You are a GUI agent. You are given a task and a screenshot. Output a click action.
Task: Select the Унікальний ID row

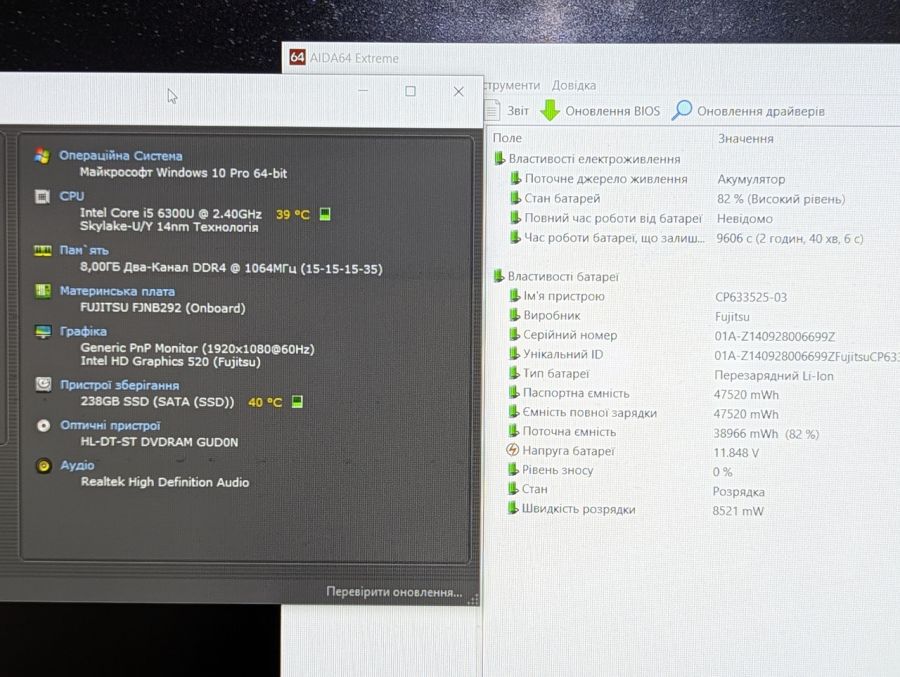click(x=704, y=355)
